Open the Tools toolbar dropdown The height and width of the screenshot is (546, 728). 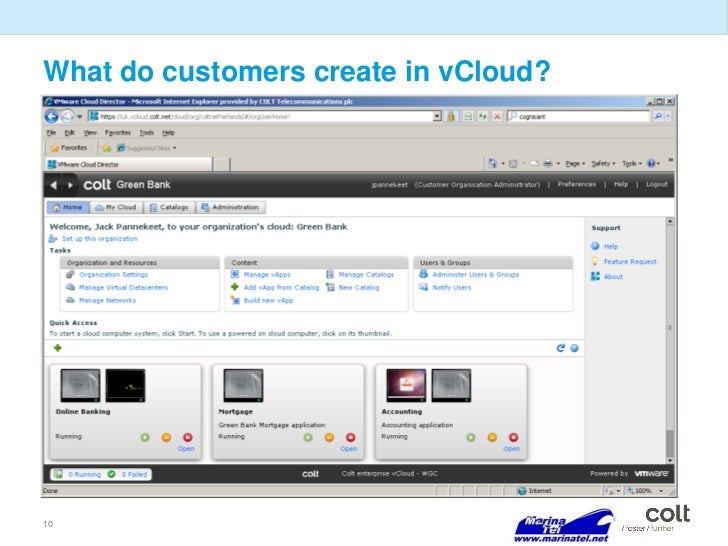coord(632,163)
